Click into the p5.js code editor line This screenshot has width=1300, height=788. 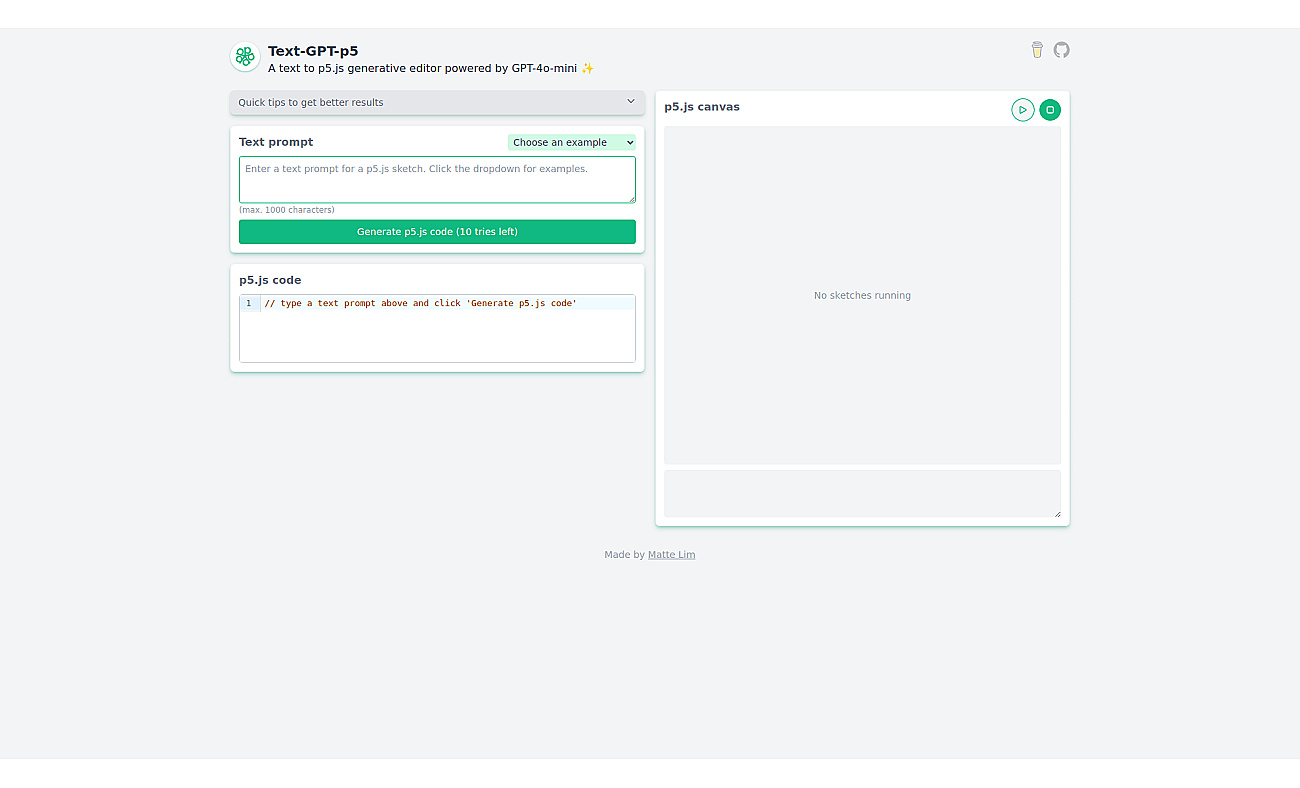(448, 303)
